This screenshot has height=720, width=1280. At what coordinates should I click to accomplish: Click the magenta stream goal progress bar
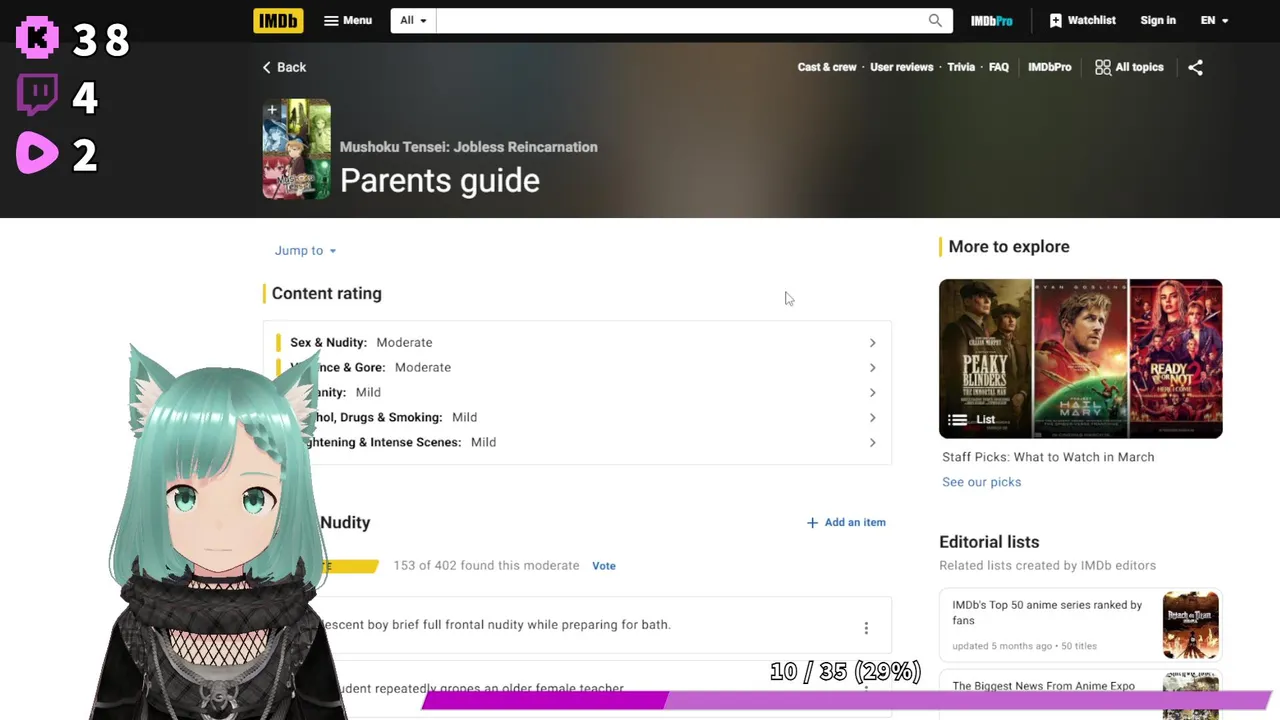coord(845,701)
